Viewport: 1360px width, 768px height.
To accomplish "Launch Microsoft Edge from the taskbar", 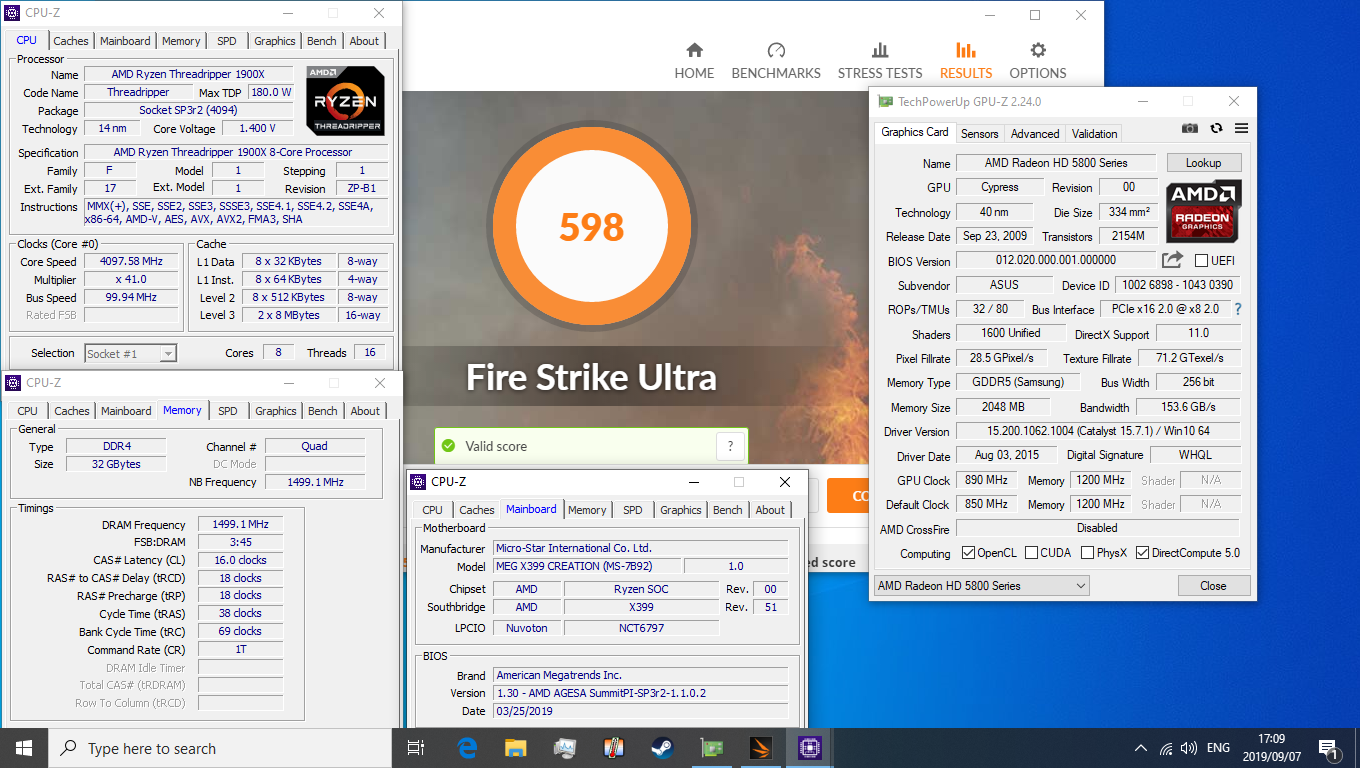I will (x=467, y=748).
